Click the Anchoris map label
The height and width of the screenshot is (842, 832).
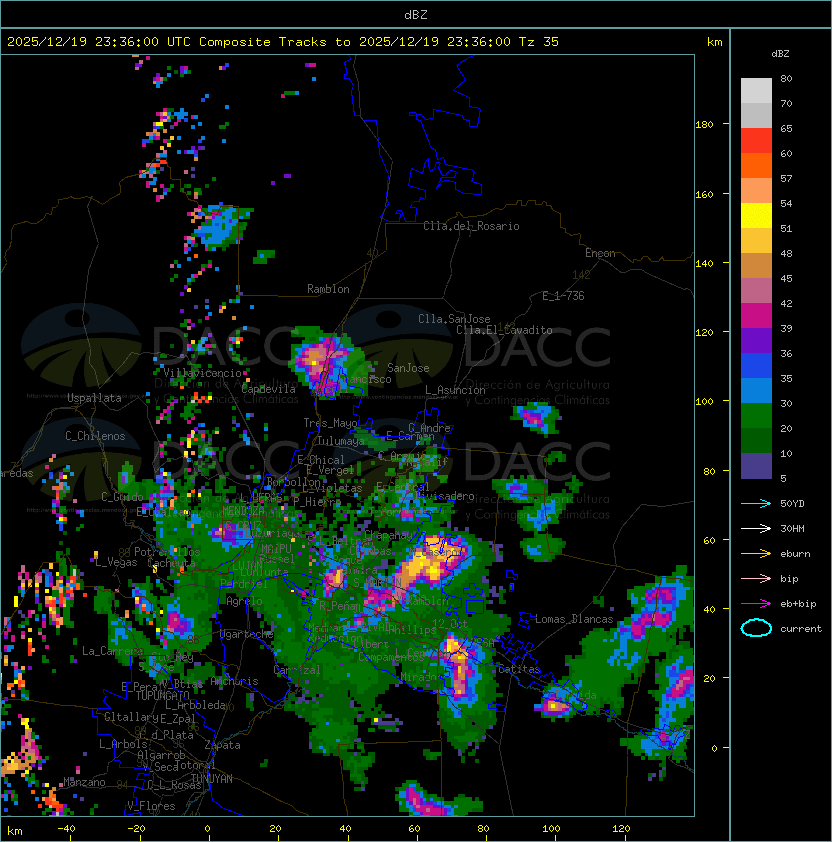(x=234, y=681)
